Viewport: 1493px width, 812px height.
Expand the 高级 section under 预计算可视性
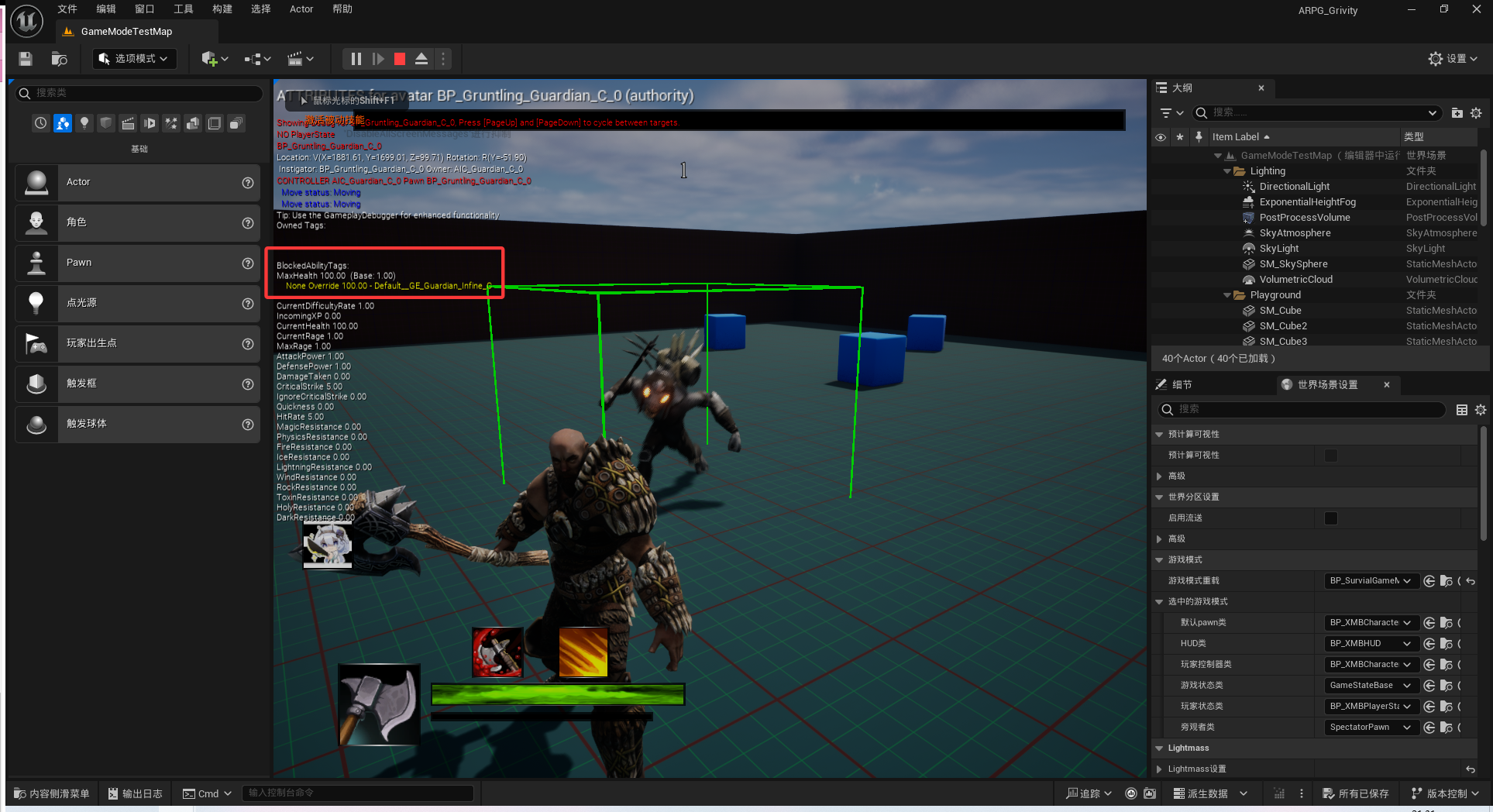1159,477
